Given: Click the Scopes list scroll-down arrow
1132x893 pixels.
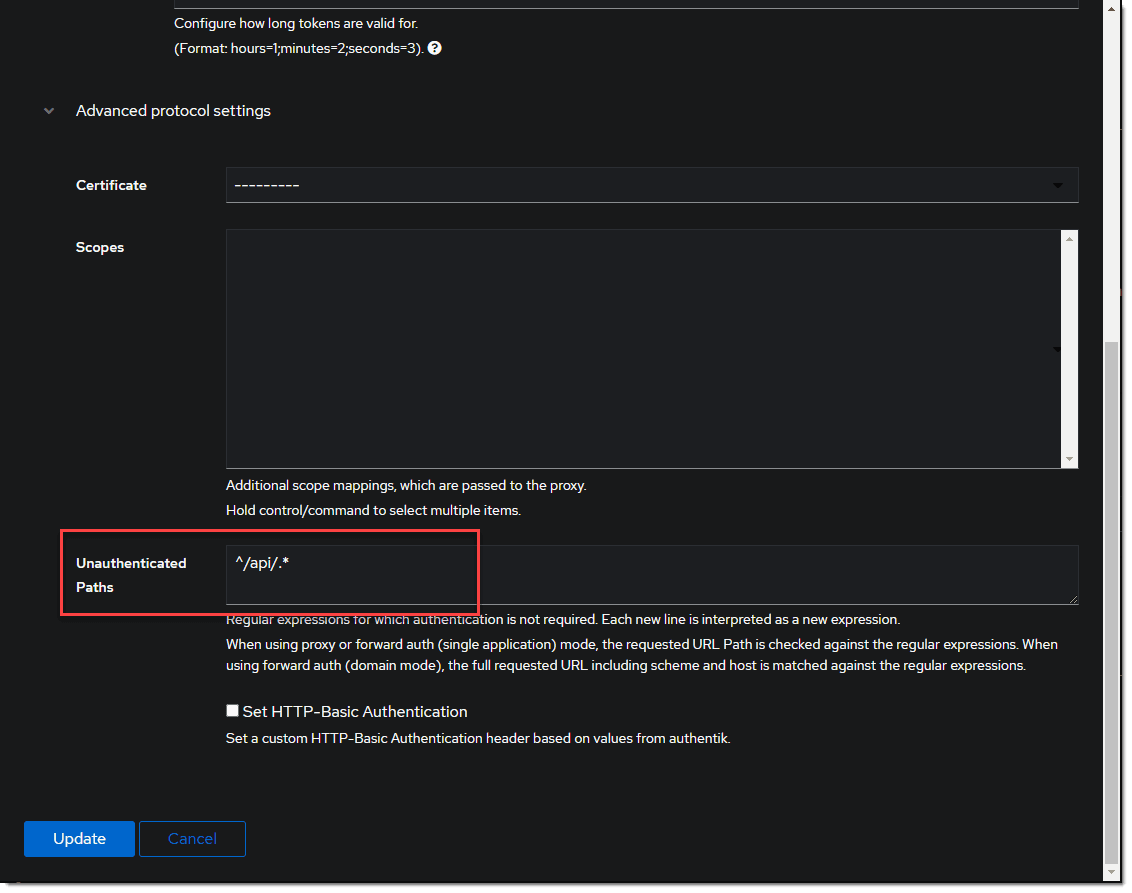Looking at the screenshot, I should coord(1070,458).
